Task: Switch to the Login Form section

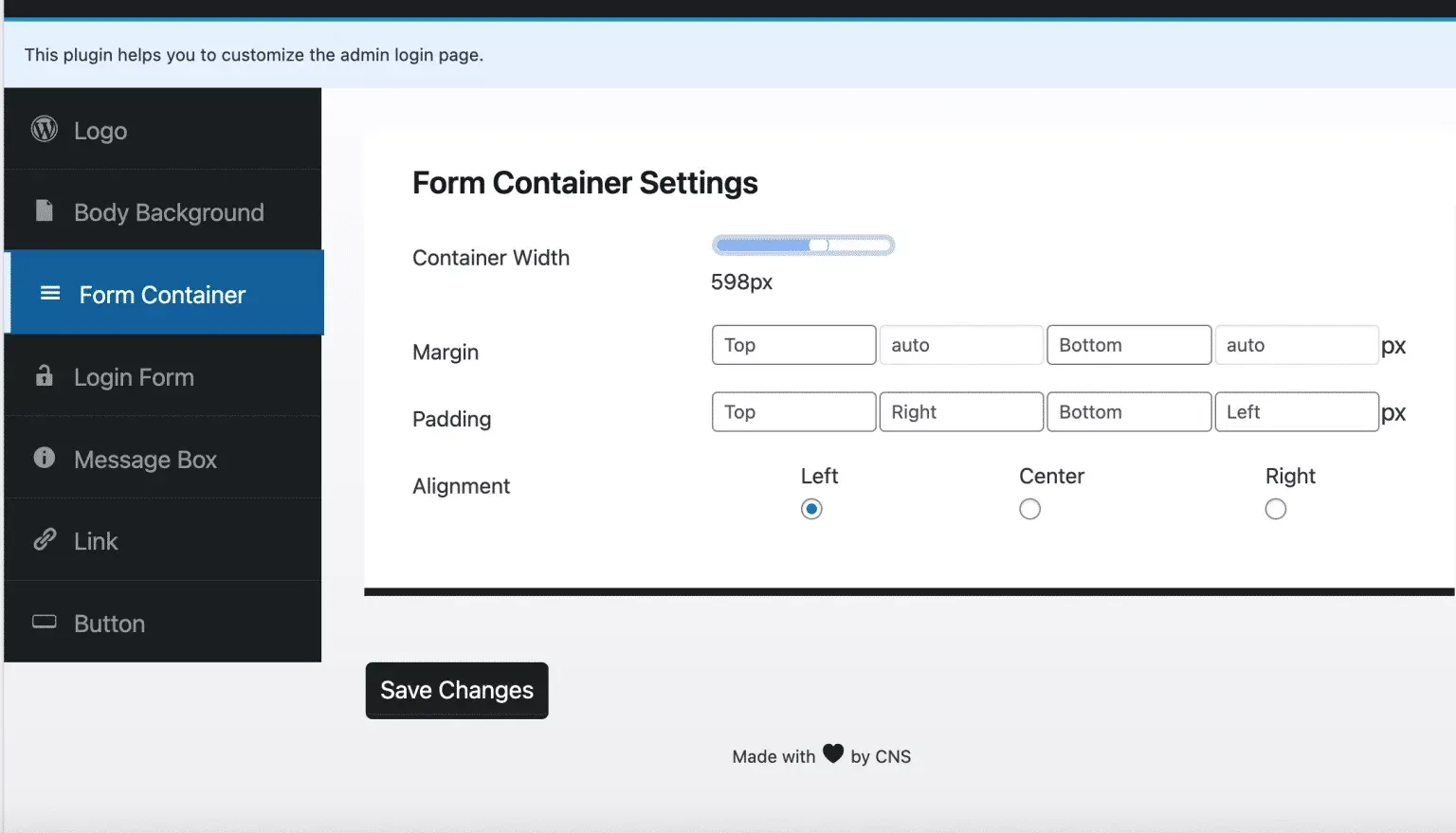Action: (x=133, y=376)
